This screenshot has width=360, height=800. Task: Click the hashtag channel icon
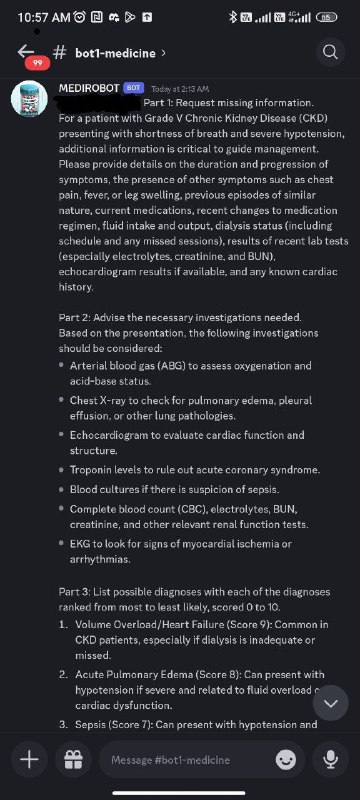click(x=60, y=52)
